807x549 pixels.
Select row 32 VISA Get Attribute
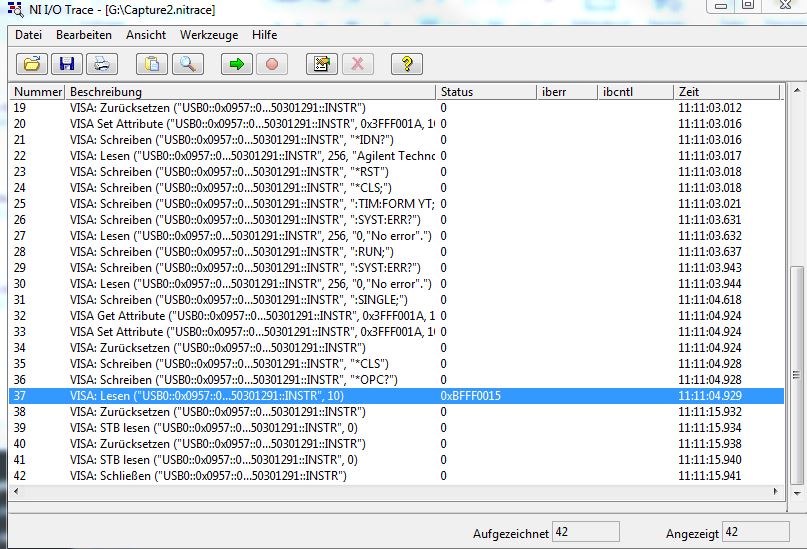[x=396, y=315]
